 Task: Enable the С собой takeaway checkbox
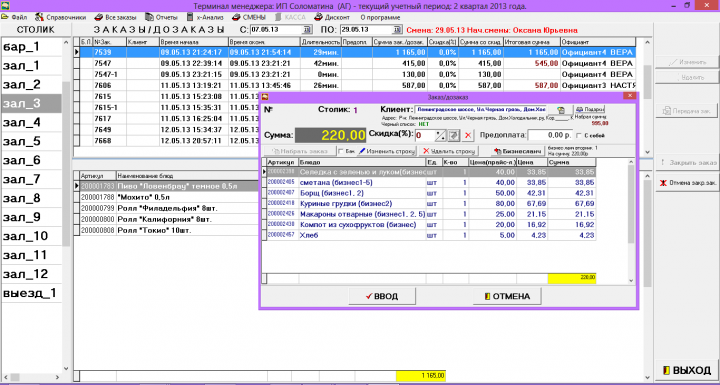click(x=579, y=136)
